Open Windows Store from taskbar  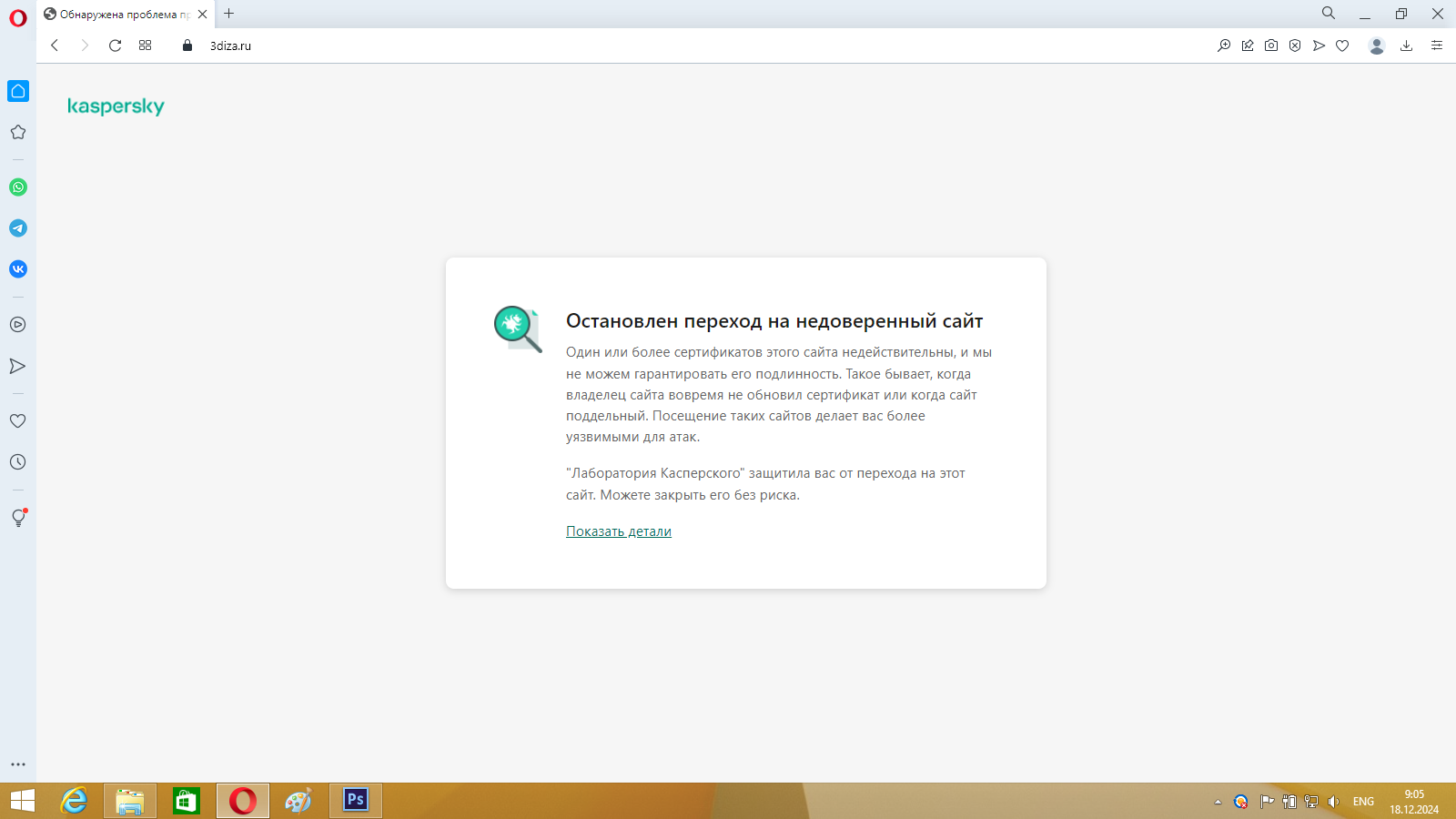[187, 801]
